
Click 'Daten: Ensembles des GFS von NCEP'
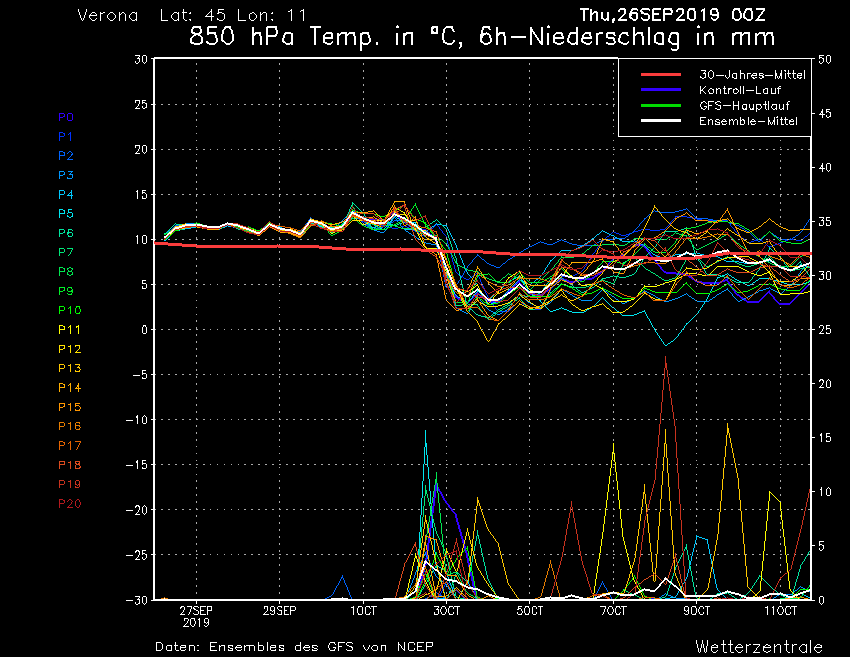point(294,647)
